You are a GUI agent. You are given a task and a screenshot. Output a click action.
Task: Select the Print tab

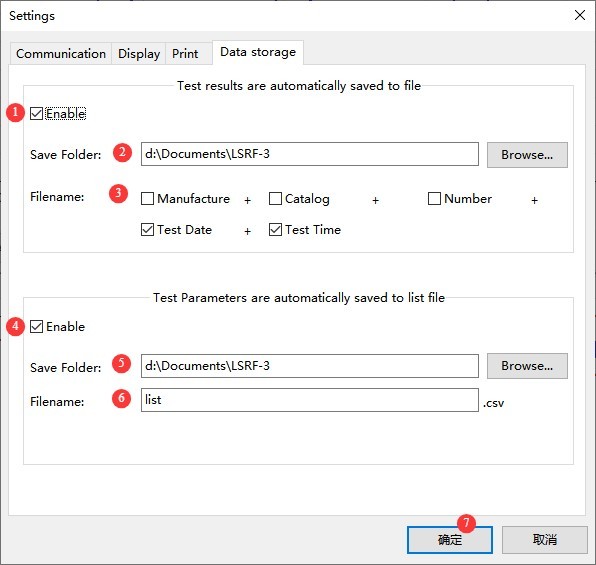click(x=185, y=54)
